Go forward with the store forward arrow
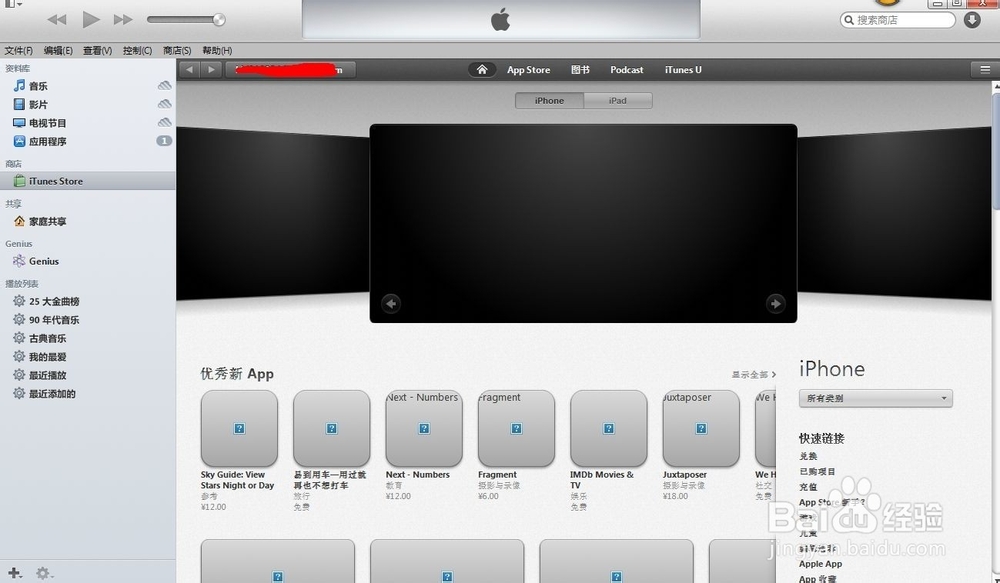This screenshot has width=1000, height=583. click(211, 70)
